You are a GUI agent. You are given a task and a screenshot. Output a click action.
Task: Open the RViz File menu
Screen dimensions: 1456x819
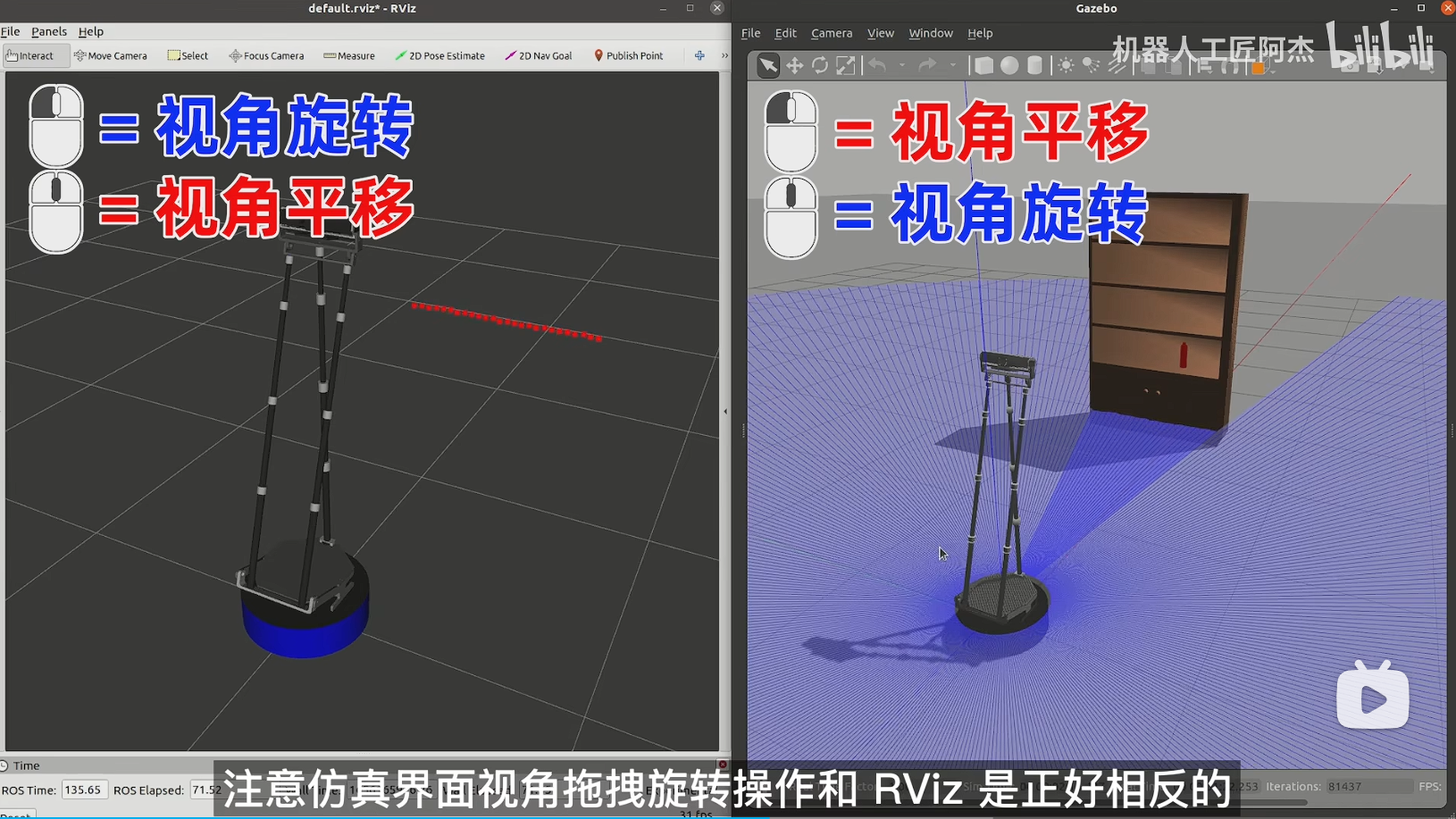point(11,31)
